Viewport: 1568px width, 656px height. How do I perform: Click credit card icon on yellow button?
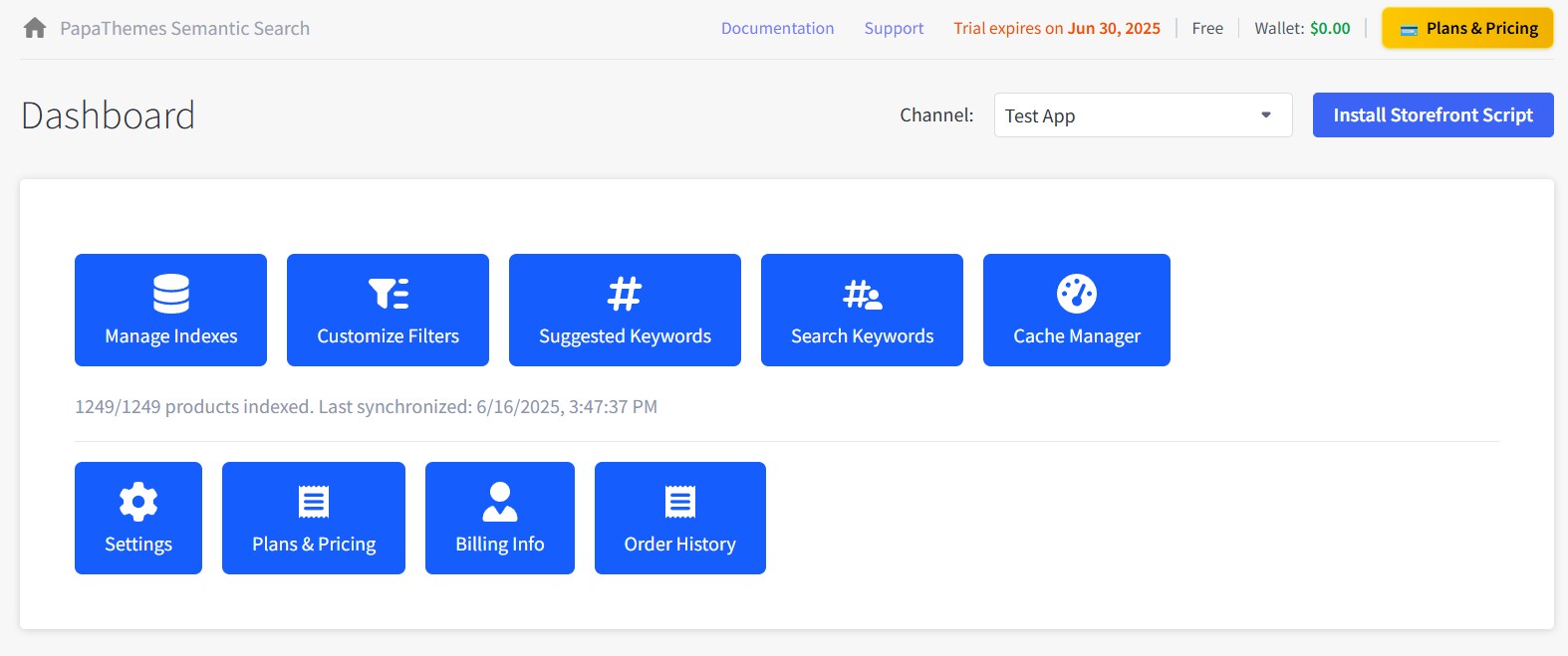point(1409,30)
